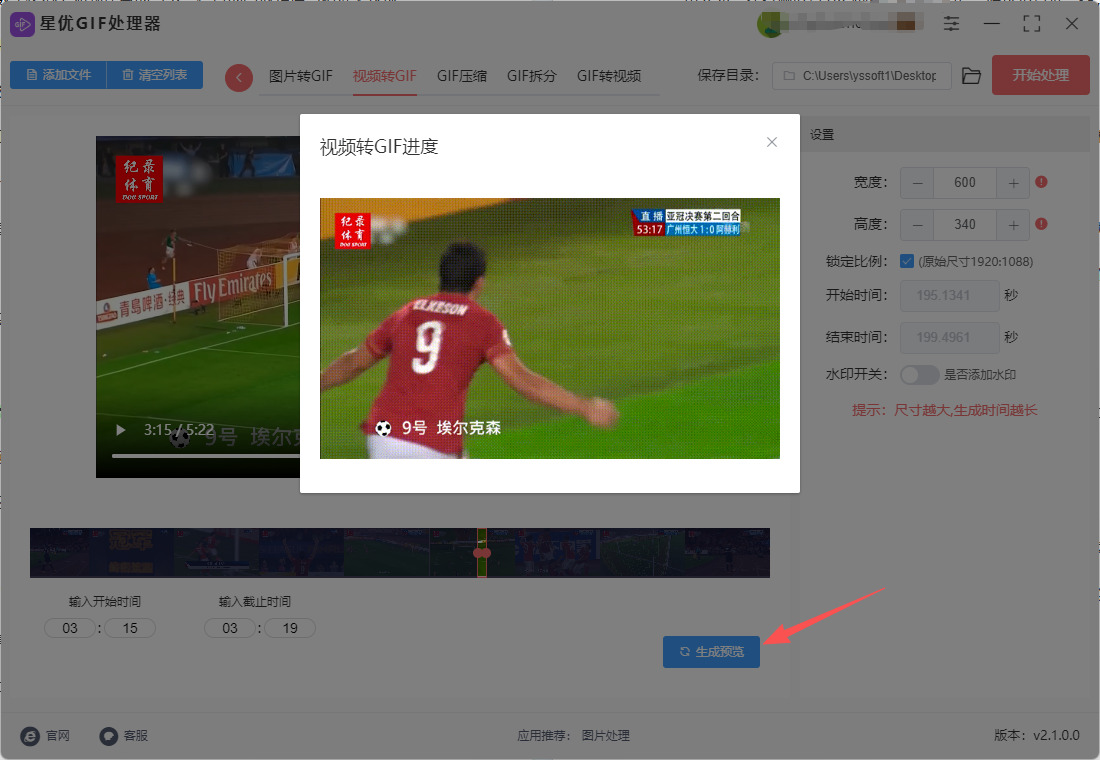This screenshot has width=1100, height=760.
Task: Click the 设置 settings panel header
Action: 945,134
